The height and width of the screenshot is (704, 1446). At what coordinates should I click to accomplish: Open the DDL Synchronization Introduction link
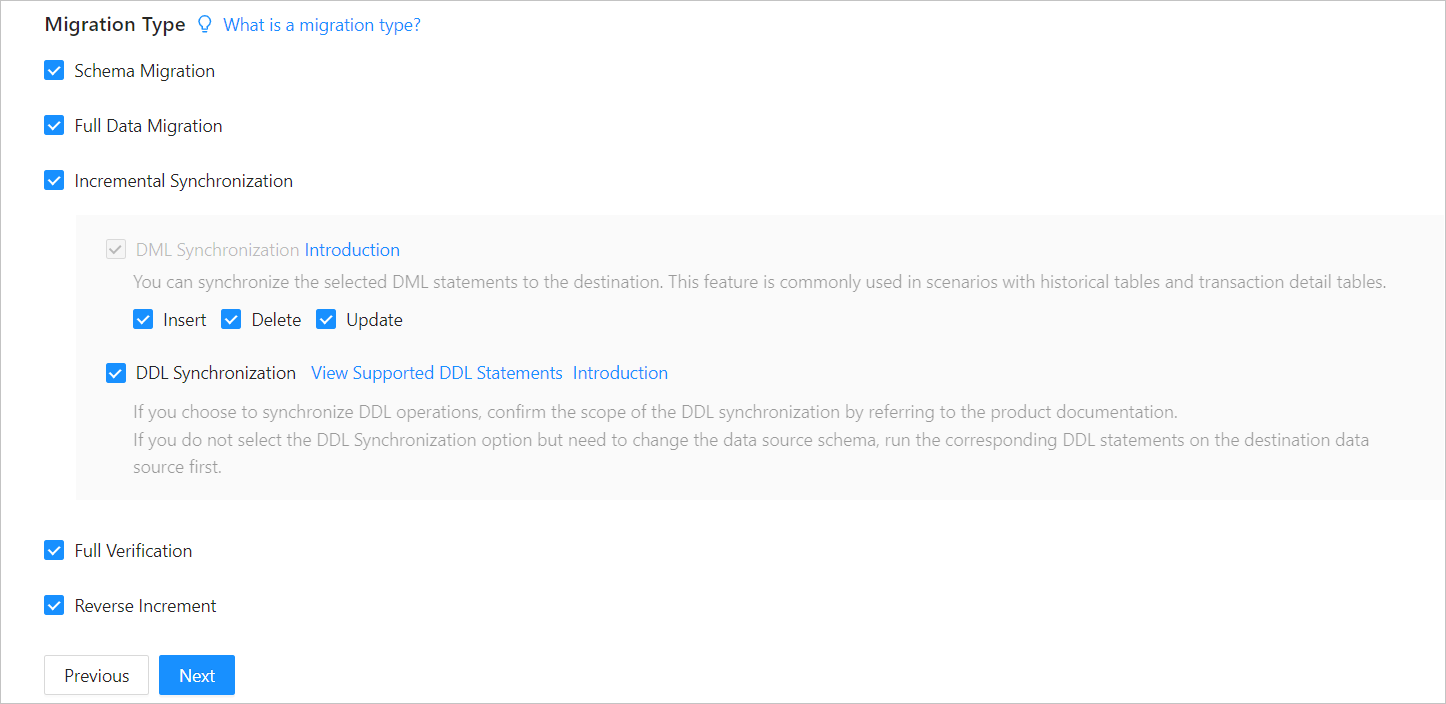[x=620, y=373]
